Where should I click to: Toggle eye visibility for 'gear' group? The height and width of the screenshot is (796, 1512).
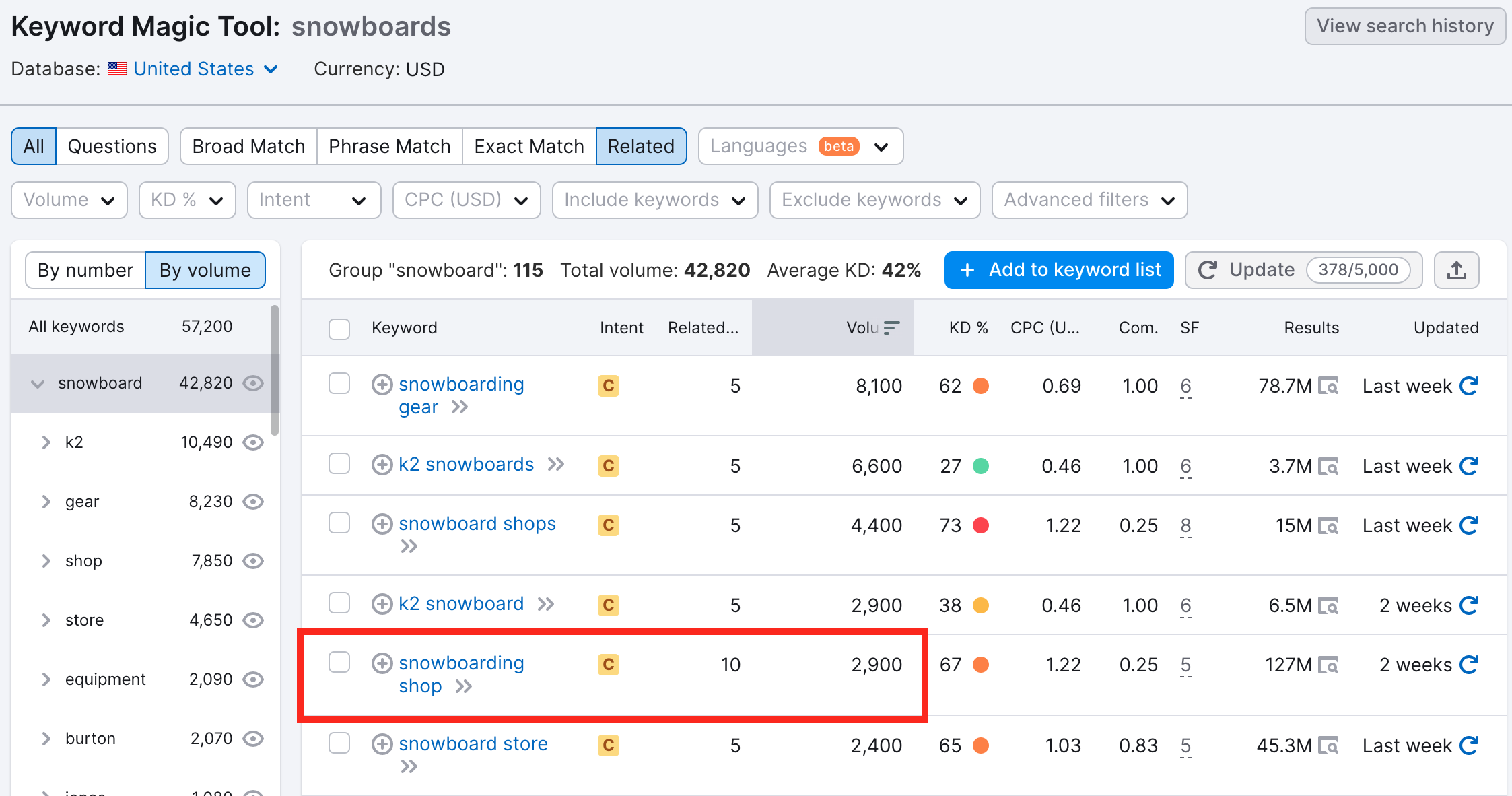click(x=253, y=502)
